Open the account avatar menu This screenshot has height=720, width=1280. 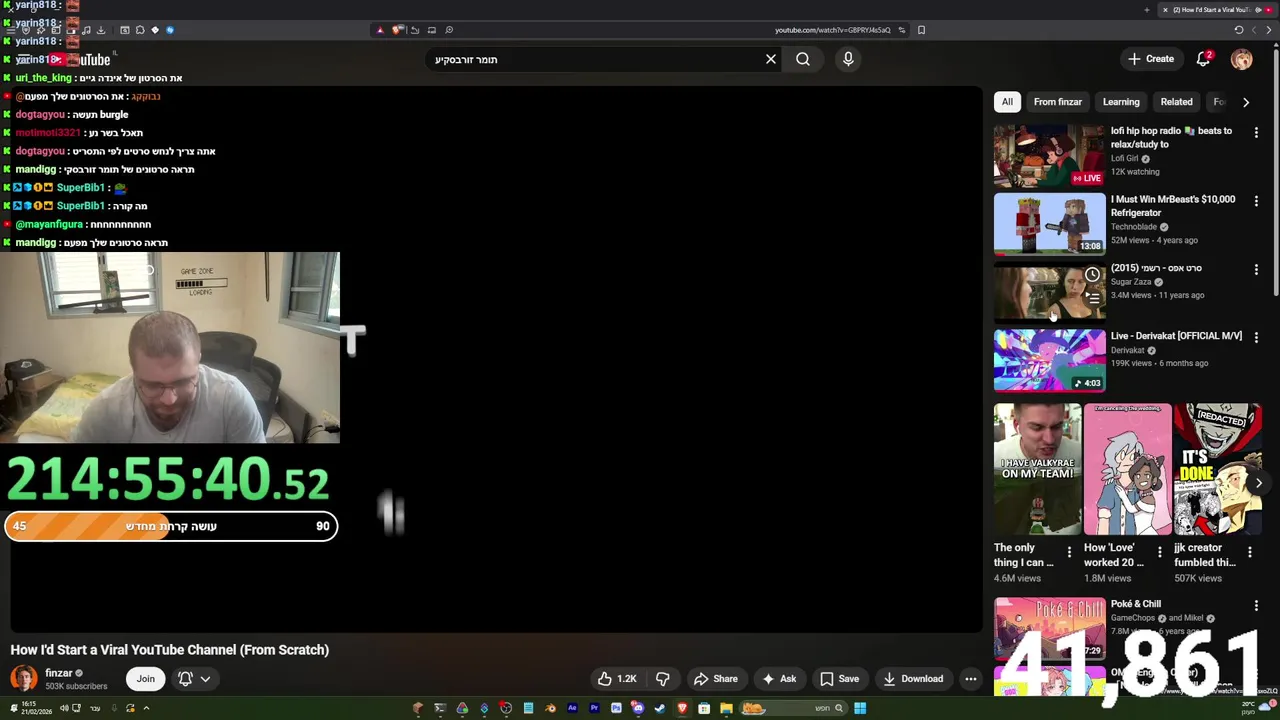tap(1241, 59)
